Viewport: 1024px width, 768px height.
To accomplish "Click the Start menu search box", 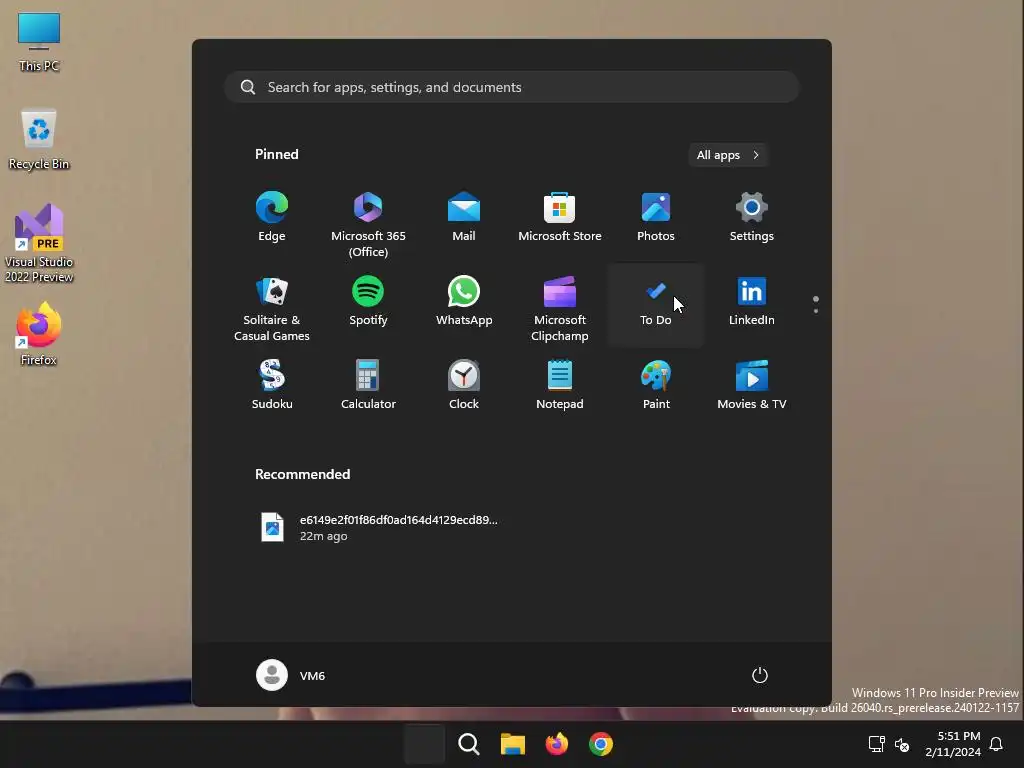I will (x=511, y=87).
